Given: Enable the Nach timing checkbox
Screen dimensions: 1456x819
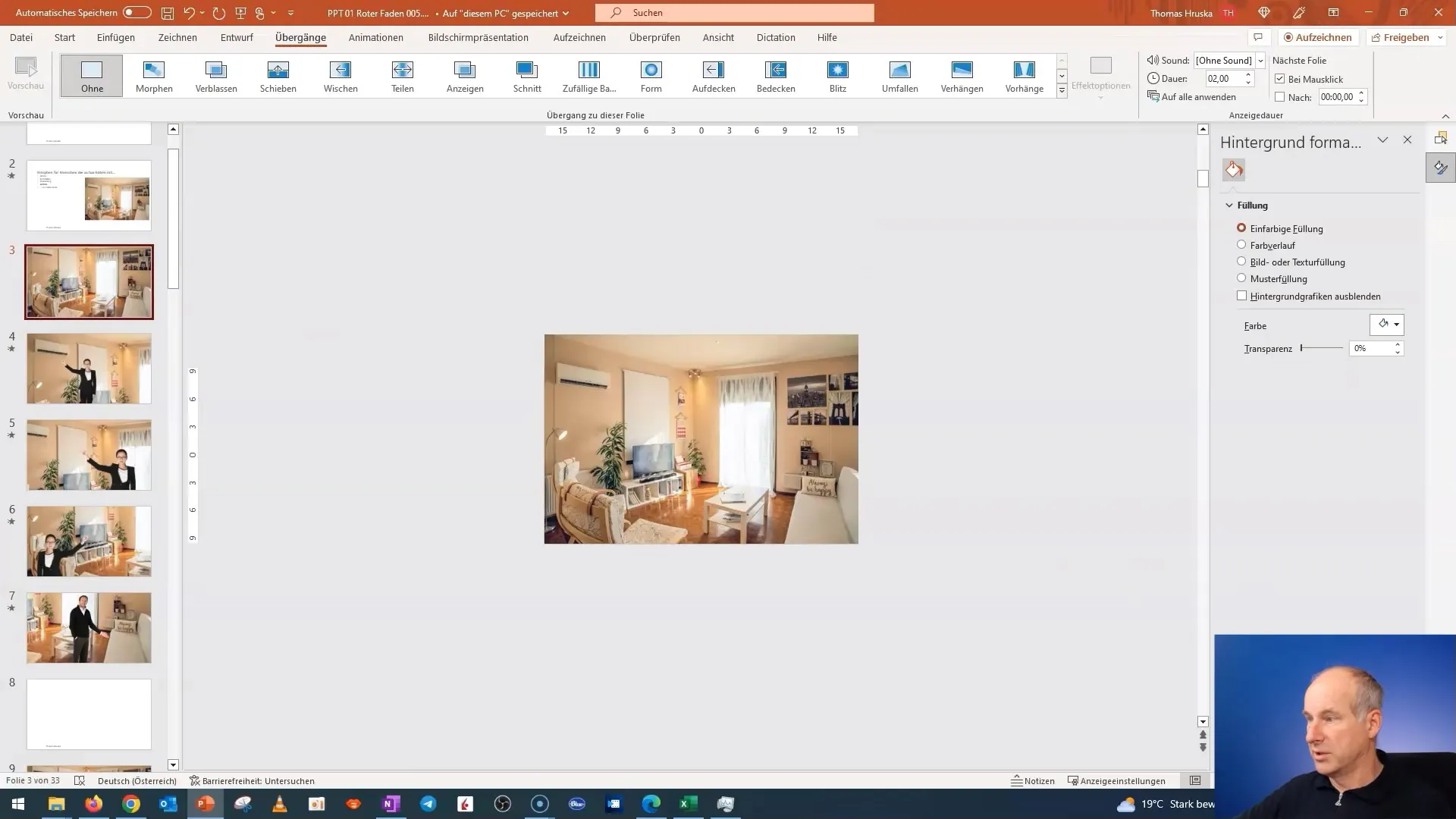Looking at the screenshot, I should point(1280,97).
